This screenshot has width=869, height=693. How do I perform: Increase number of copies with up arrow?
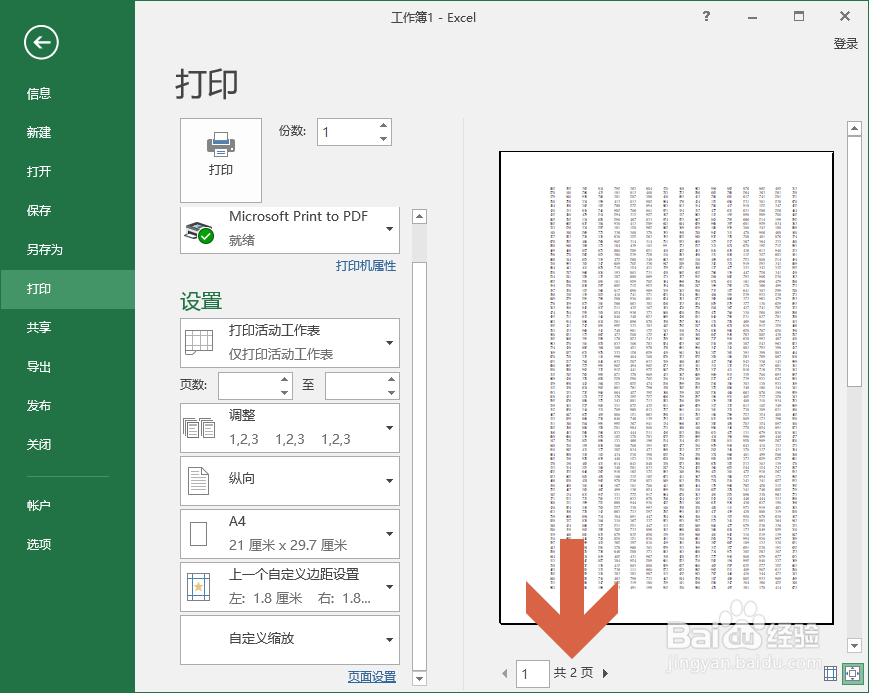(384, 125)
